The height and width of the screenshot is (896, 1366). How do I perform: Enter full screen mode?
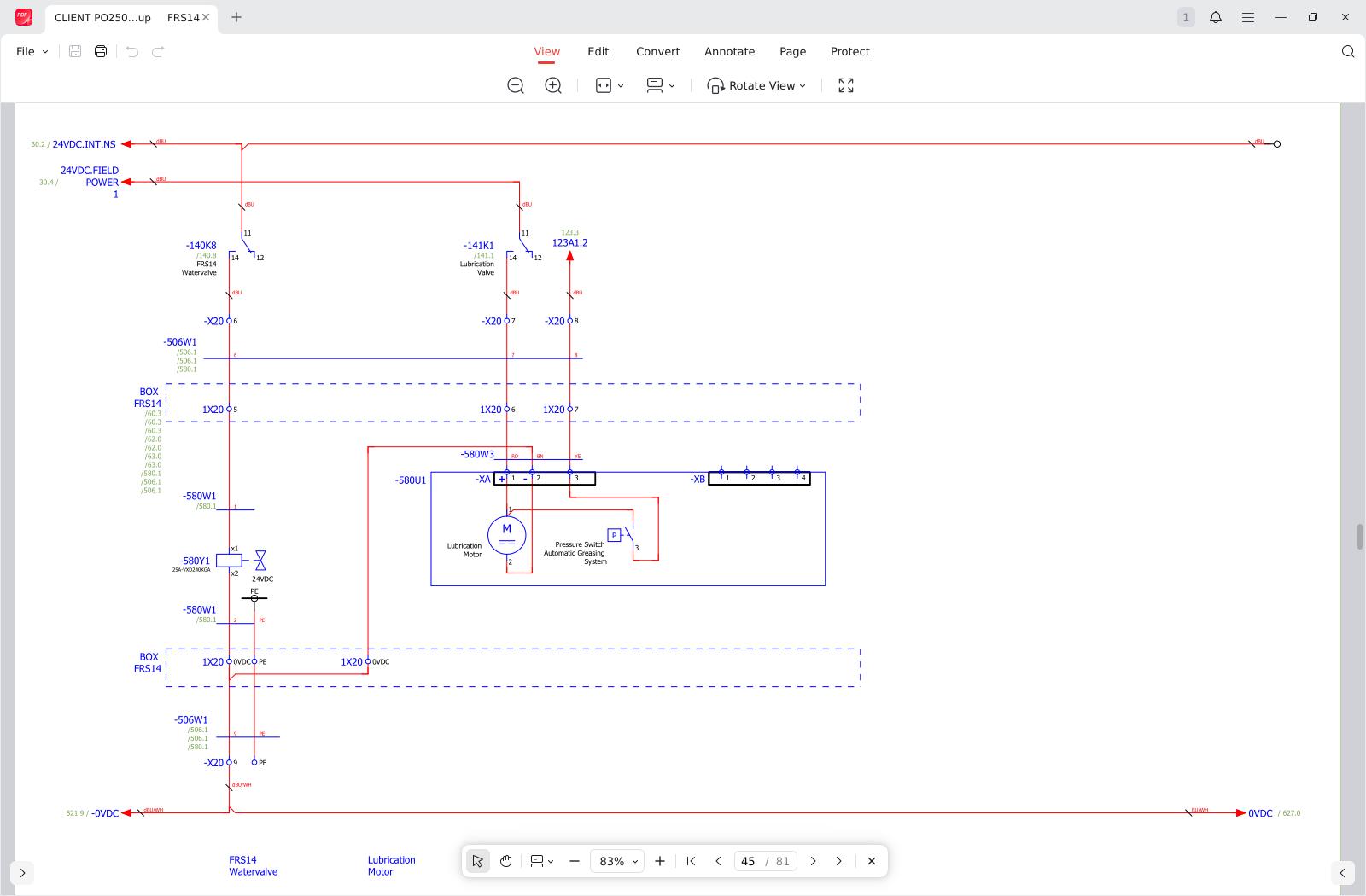(x=846, y=85)
